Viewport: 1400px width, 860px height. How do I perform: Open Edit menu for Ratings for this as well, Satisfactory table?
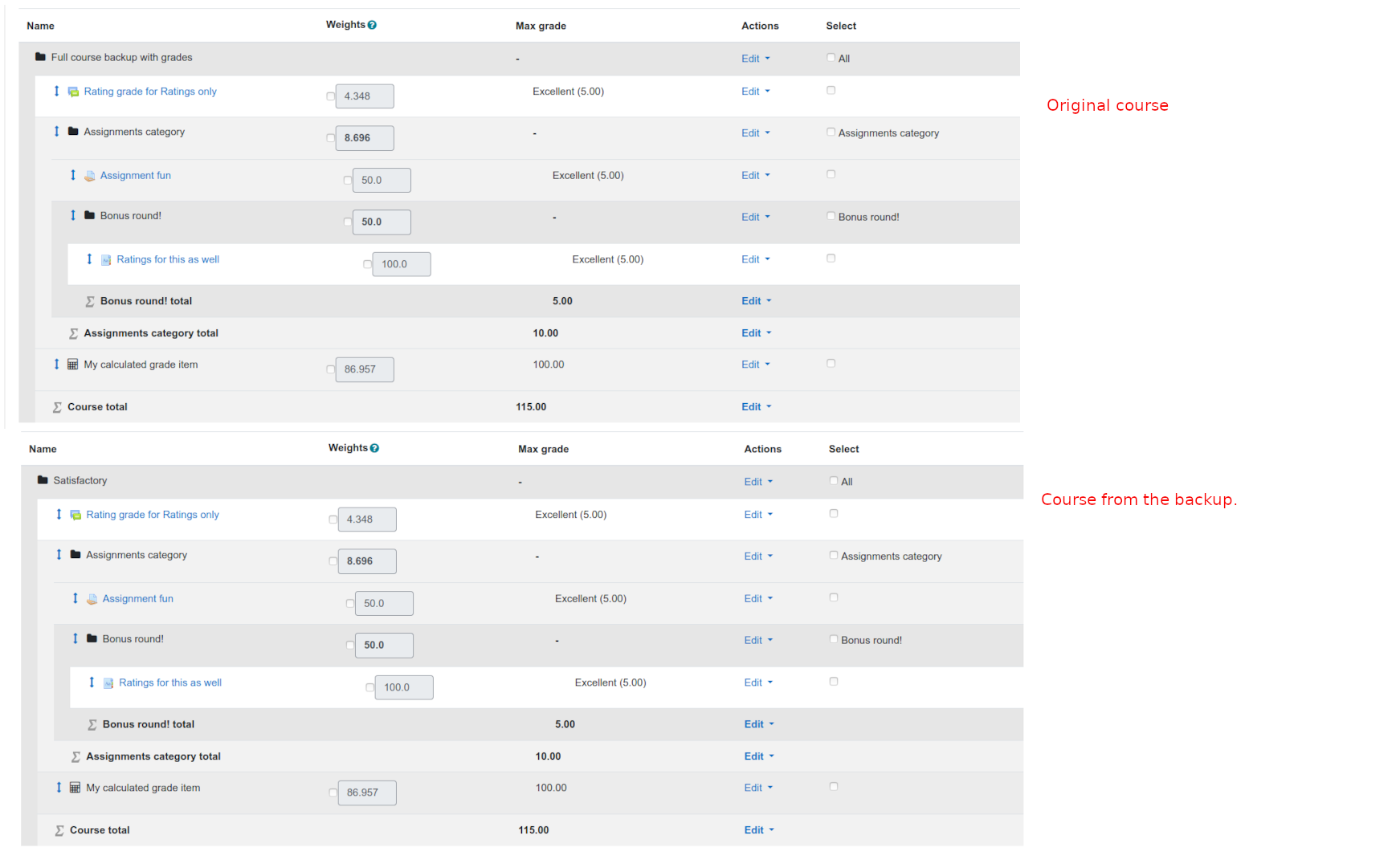click(758, 683)
